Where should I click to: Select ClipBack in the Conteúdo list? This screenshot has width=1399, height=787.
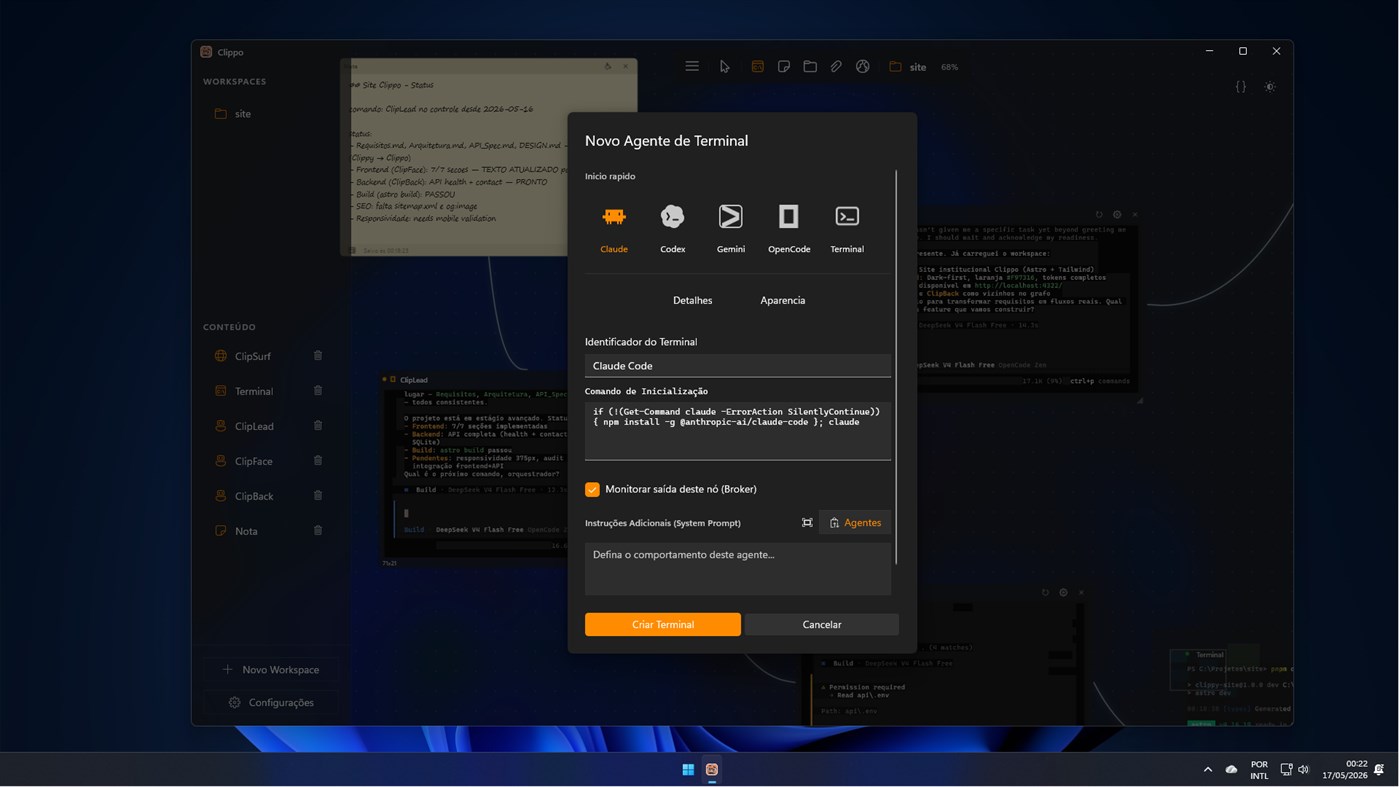(254, 496)
